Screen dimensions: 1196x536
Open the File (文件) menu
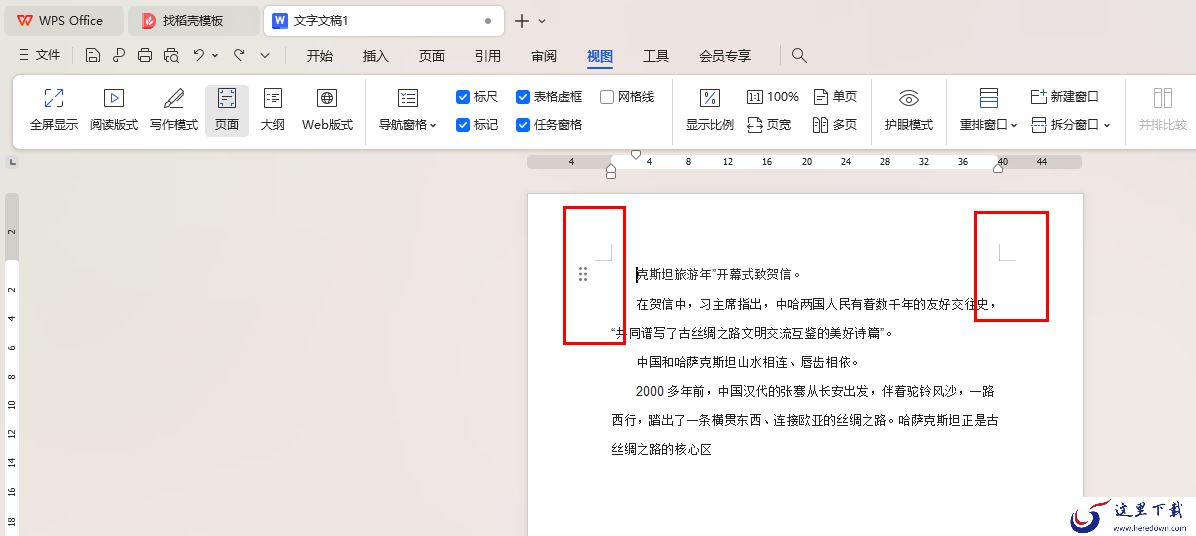(x=39, y=55)
